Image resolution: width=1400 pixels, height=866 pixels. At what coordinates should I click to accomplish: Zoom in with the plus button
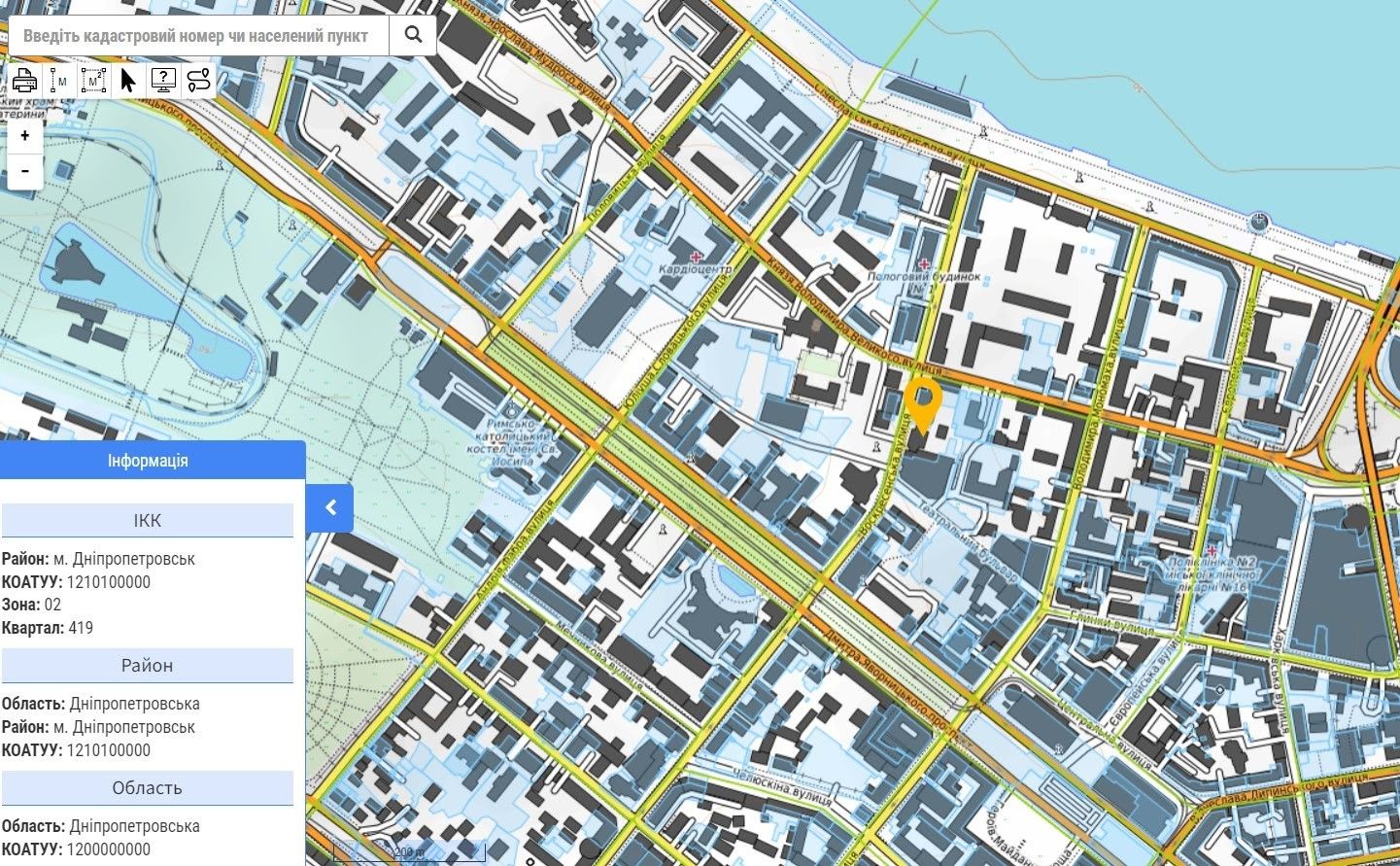point(25,136)
